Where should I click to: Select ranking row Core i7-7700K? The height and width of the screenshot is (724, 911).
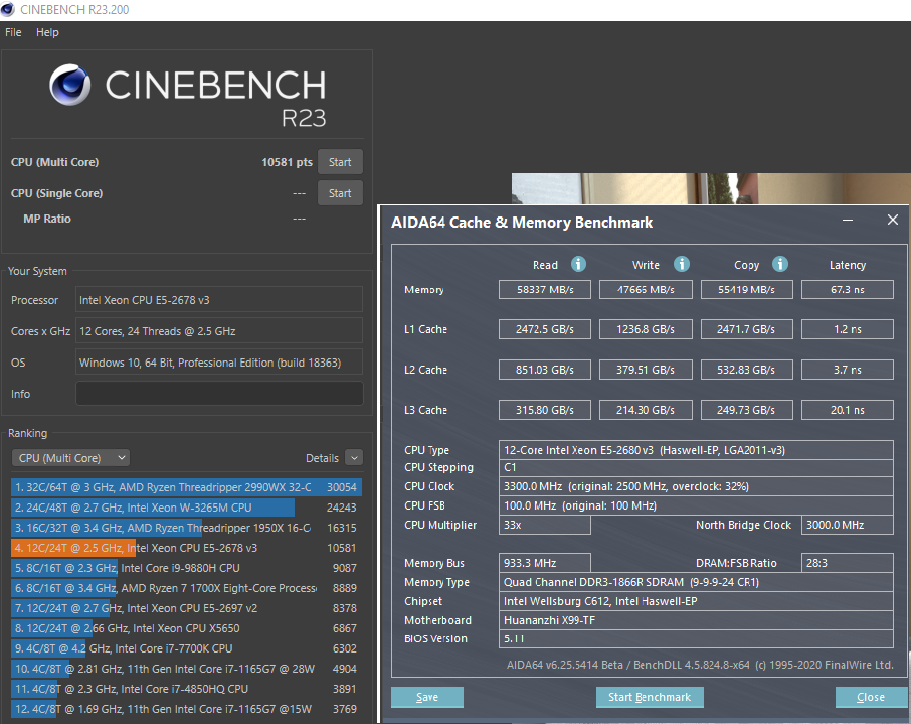[186, 648]
